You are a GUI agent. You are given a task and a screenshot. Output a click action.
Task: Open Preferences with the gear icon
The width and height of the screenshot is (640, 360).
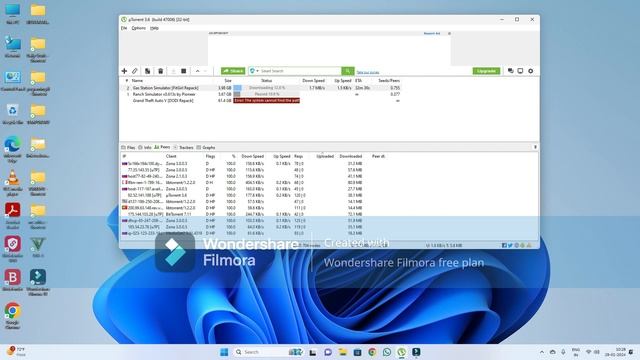(x=531, y=71)
